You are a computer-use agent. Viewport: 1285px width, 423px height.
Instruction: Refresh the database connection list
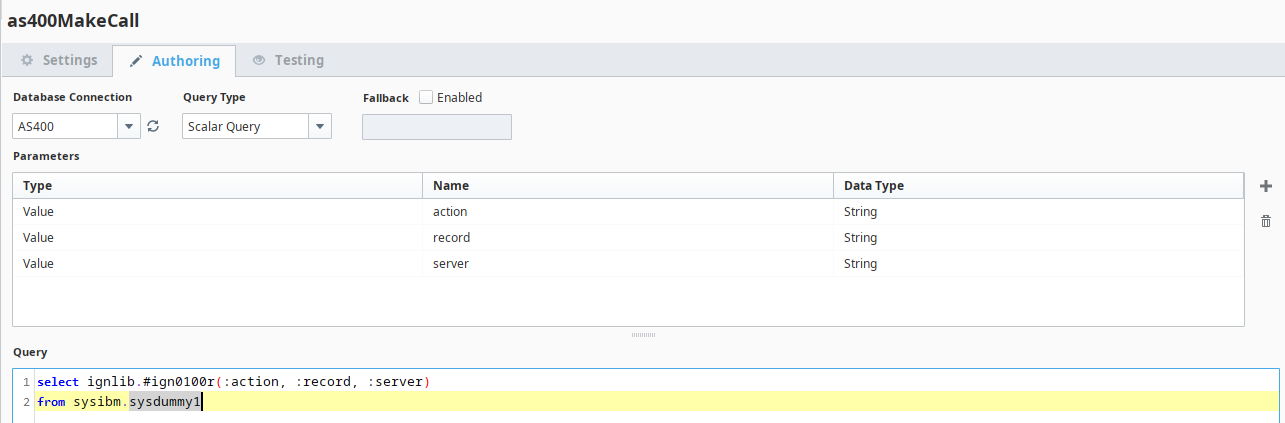click(x=153, y=126)
